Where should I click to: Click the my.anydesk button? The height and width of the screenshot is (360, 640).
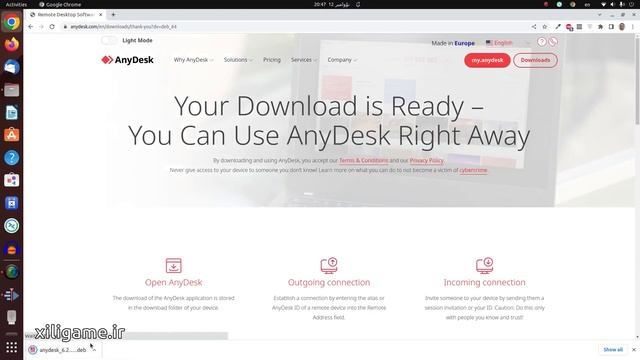pos(487,60)
